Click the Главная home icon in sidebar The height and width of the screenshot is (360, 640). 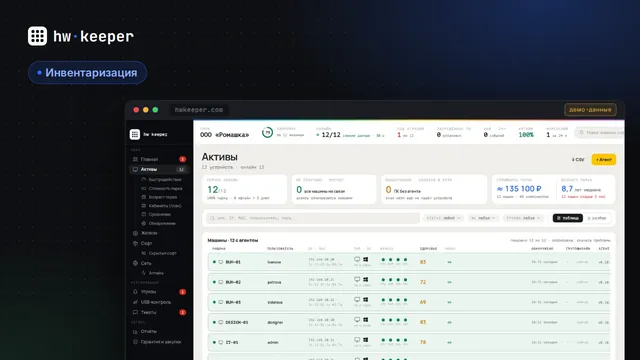135,159
